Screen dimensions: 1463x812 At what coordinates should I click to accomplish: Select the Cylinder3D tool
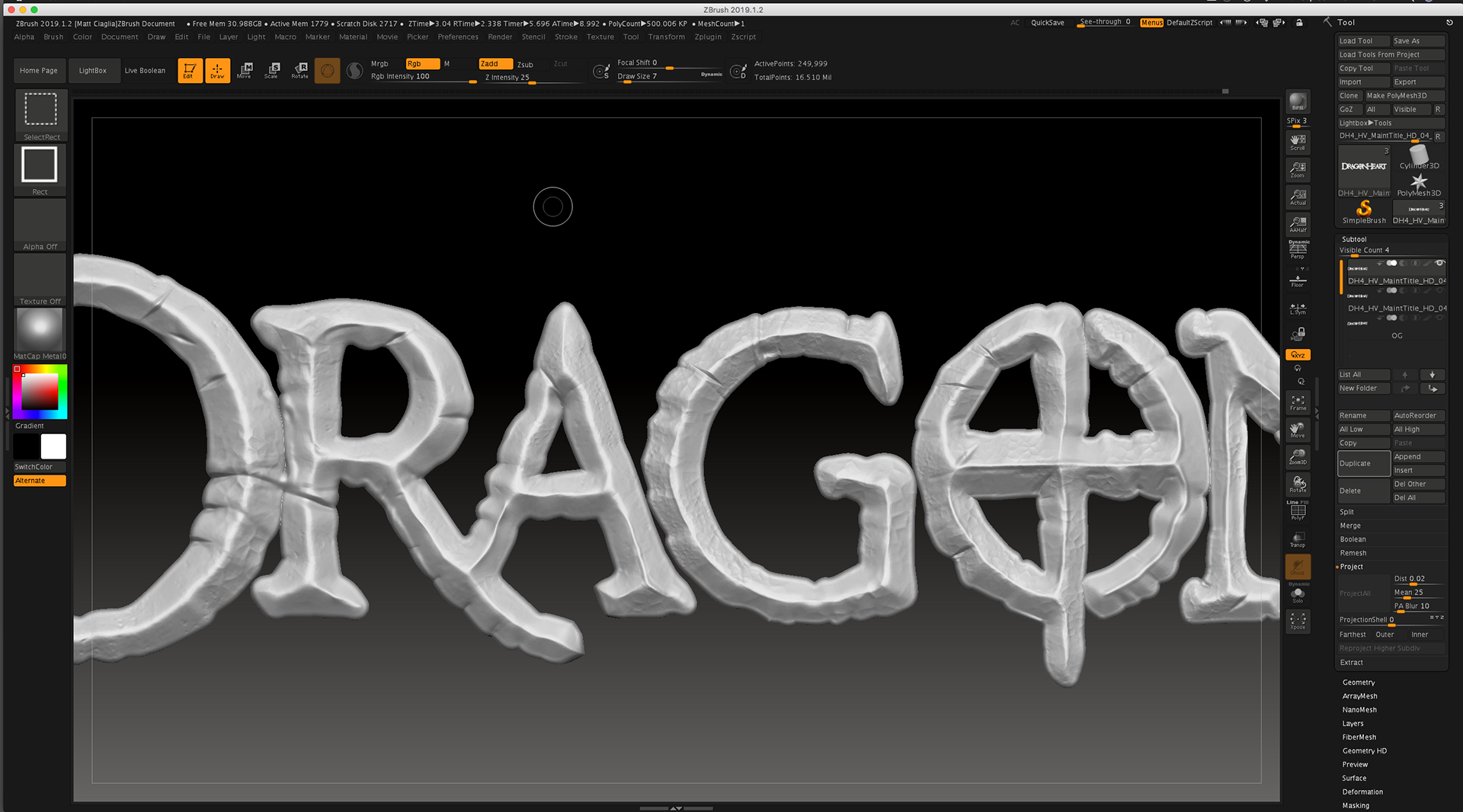point(1419,158)
